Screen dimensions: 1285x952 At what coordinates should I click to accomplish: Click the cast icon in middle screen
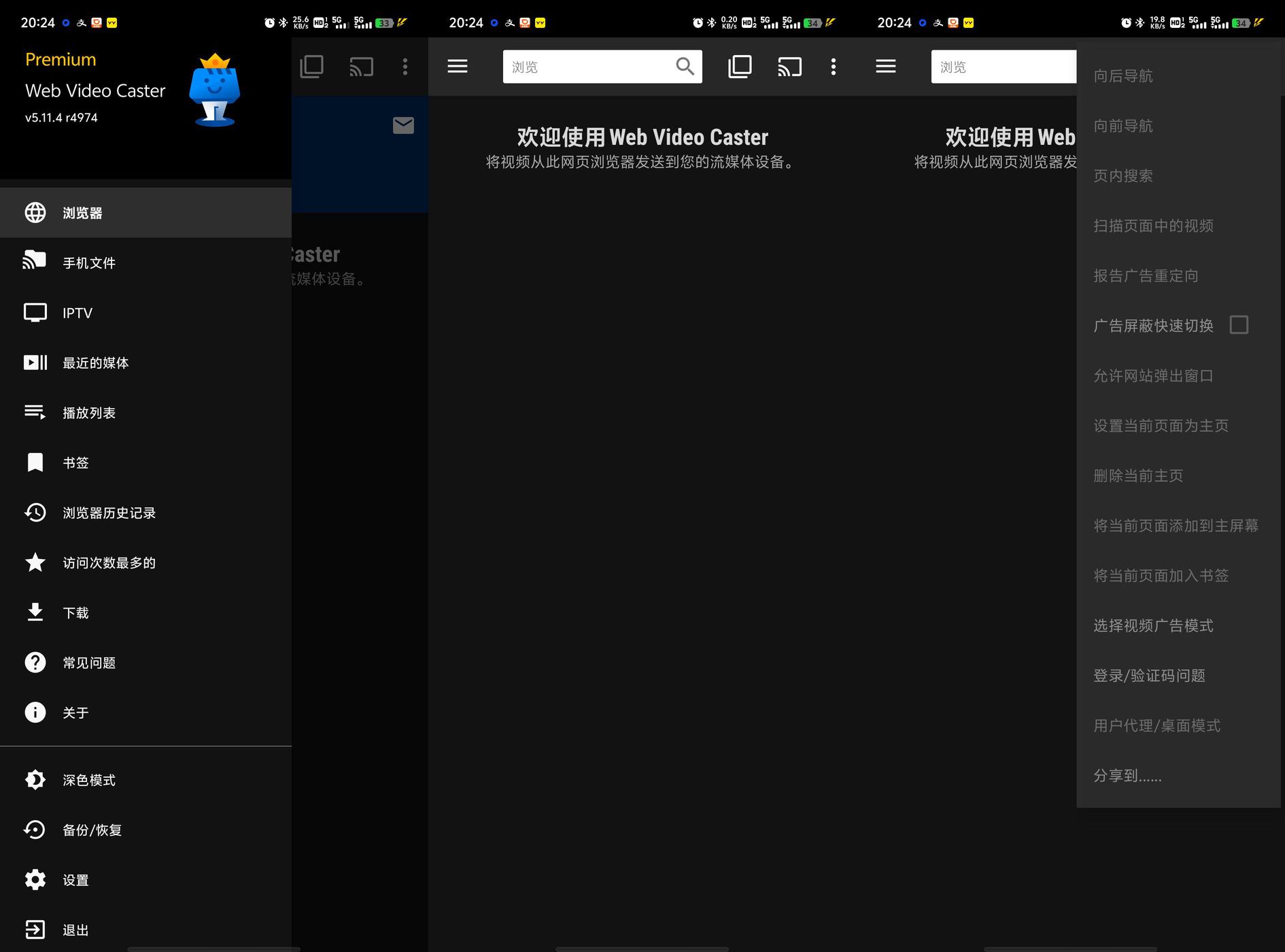tap(789, 67)
